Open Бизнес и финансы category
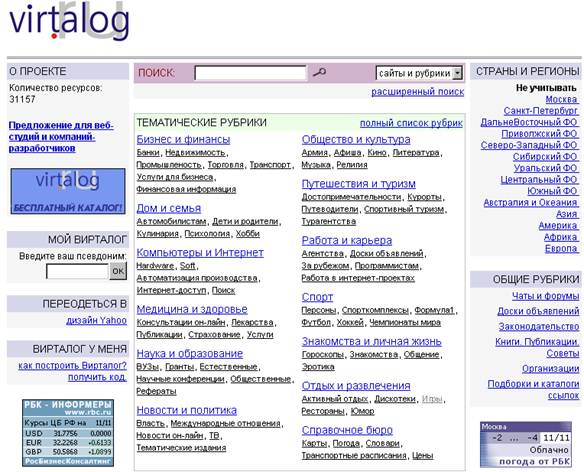 (x=183, y=139)
